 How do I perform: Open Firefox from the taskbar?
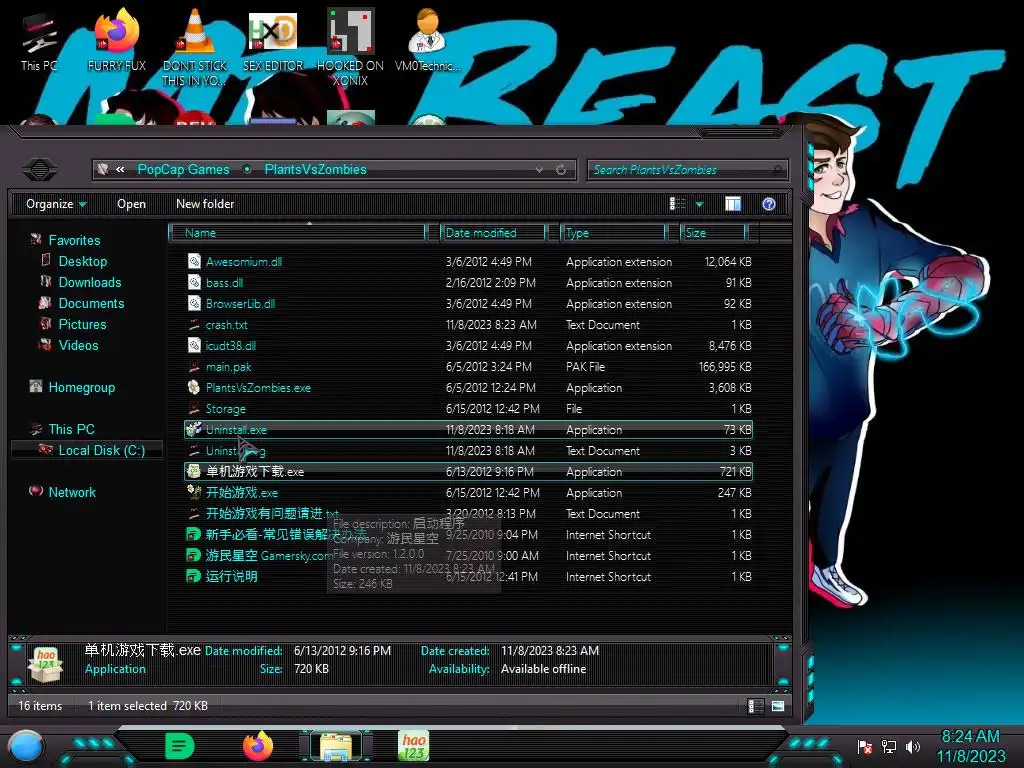pyautogui.click(x=258, y=746)
